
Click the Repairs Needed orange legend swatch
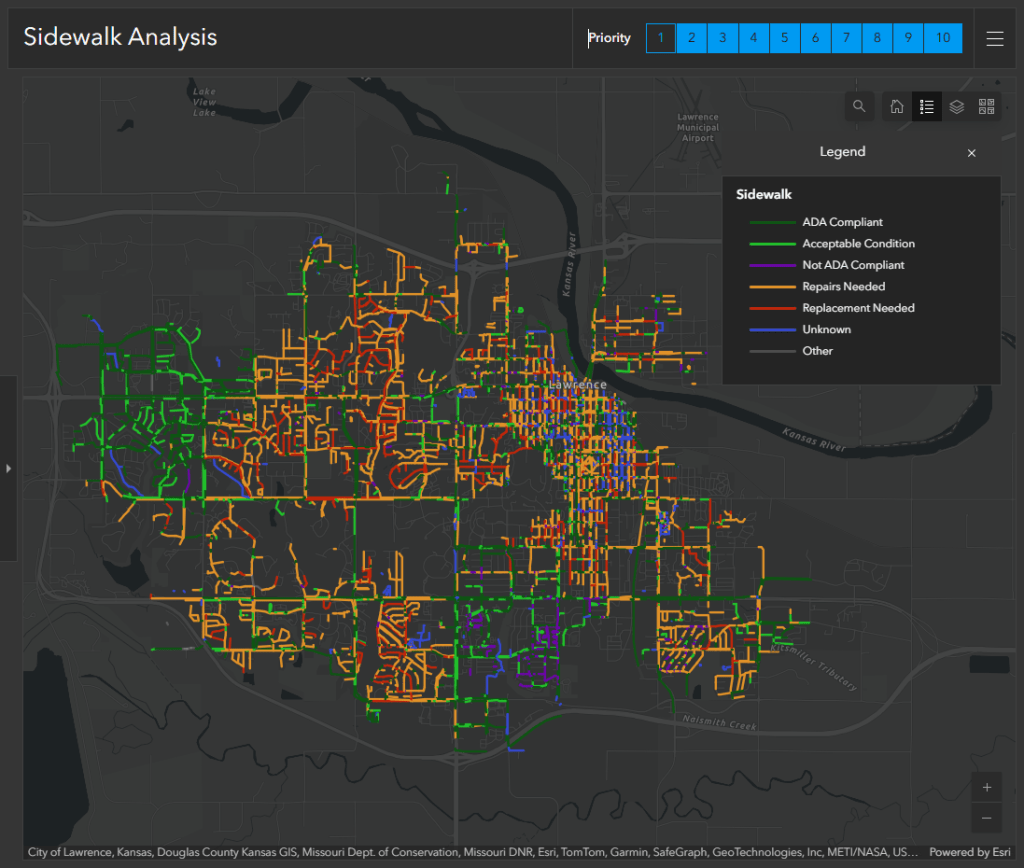pyautogui.click(x=763, y=287)
